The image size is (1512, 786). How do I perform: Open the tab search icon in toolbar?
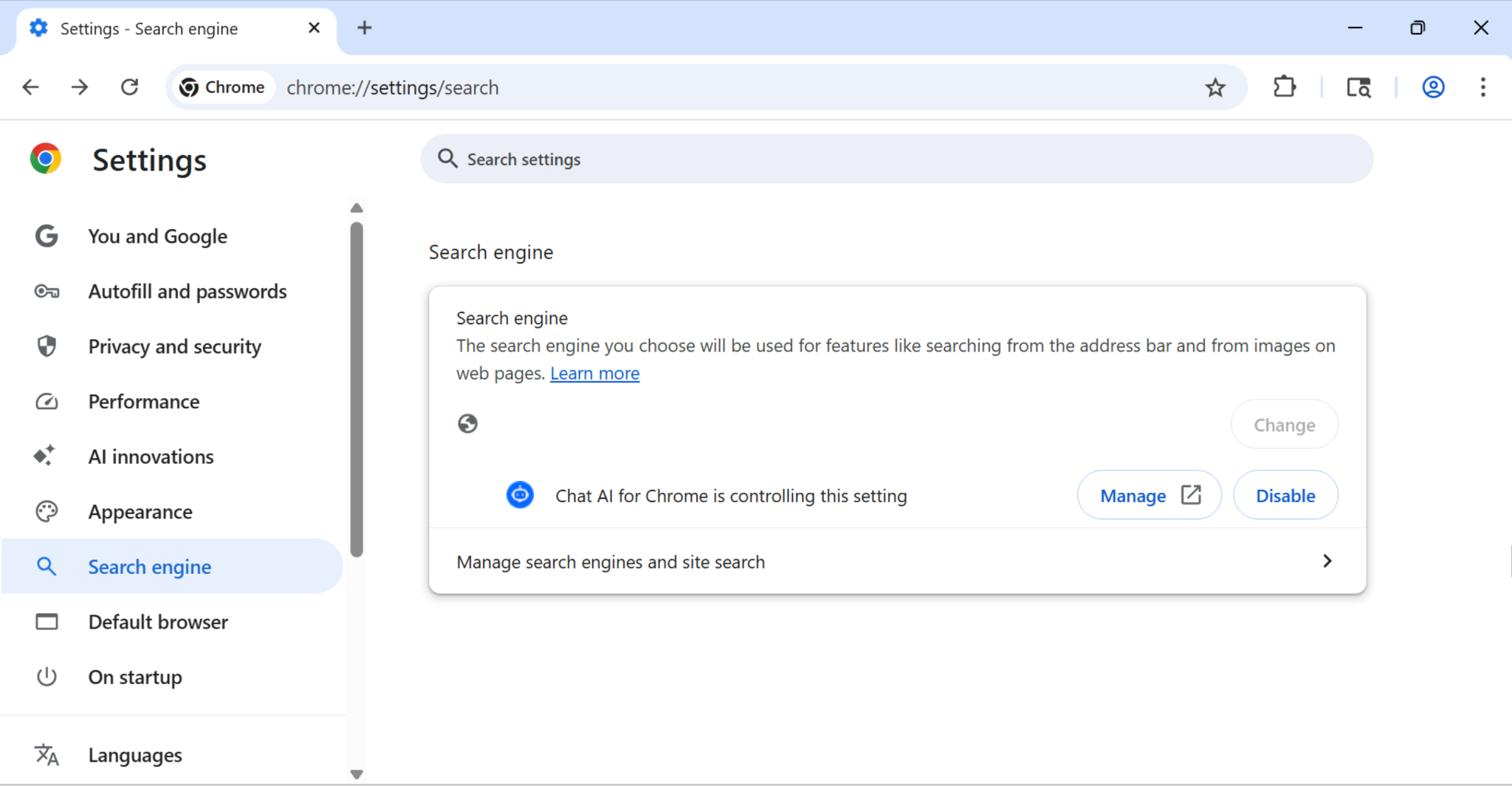pos(1358,87)
